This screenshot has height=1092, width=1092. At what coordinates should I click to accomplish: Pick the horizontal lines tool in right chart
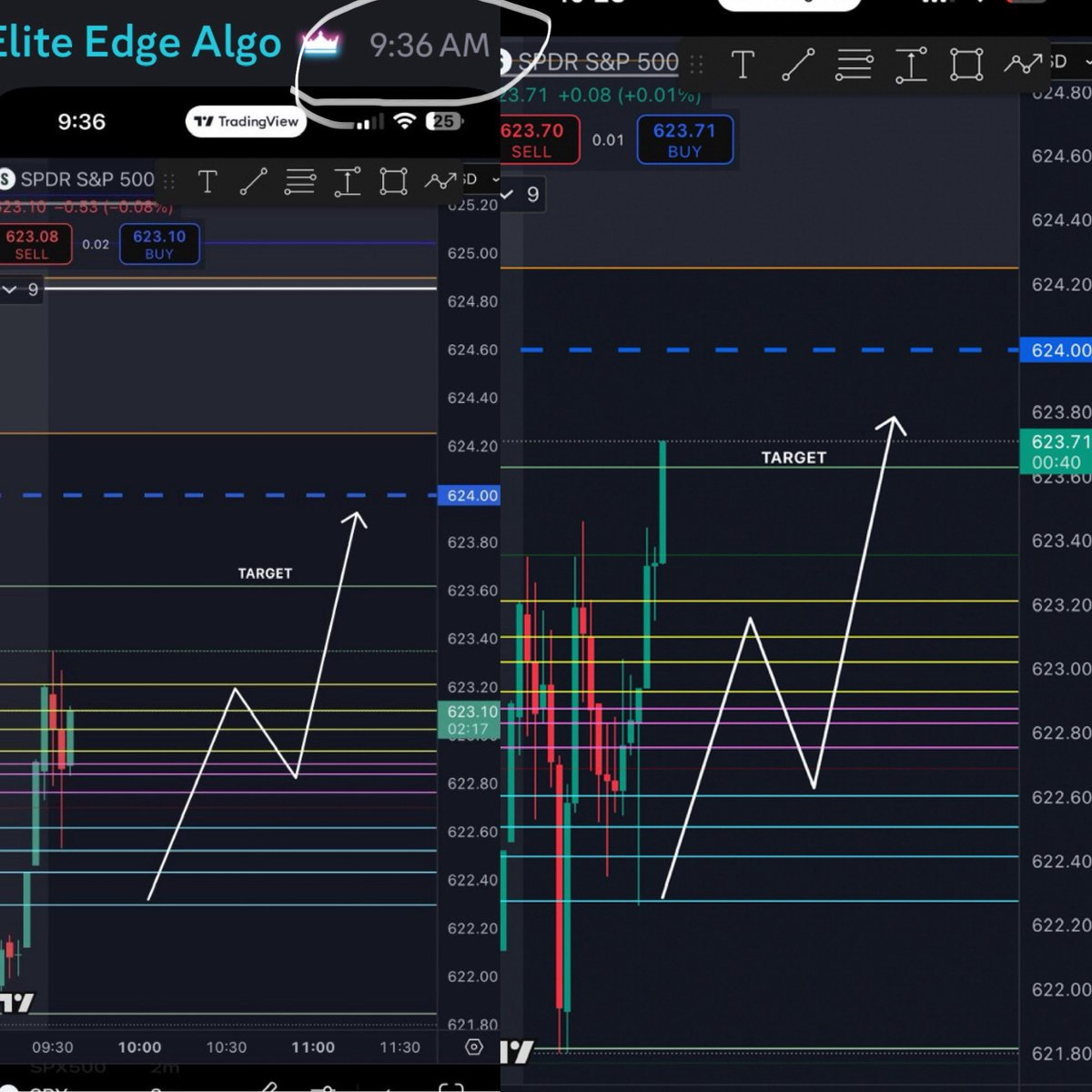(x=854, y=65)
